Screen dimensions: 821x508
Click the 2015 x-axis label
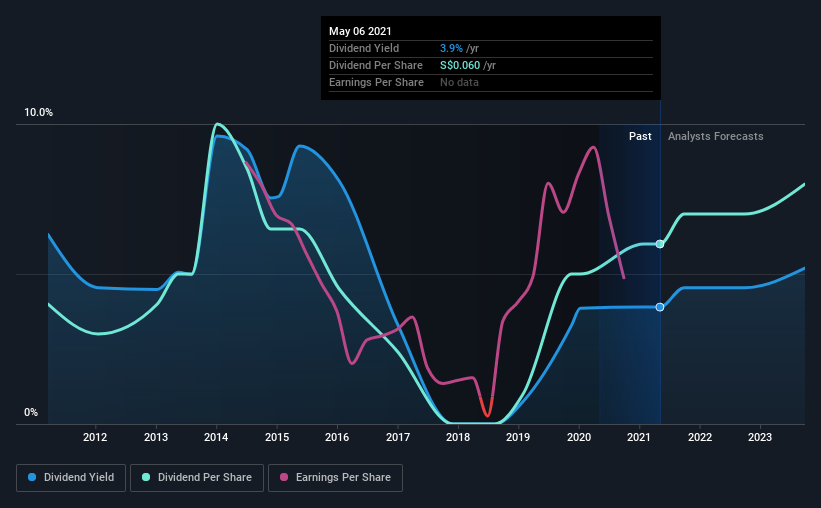(x=276, y=437)
